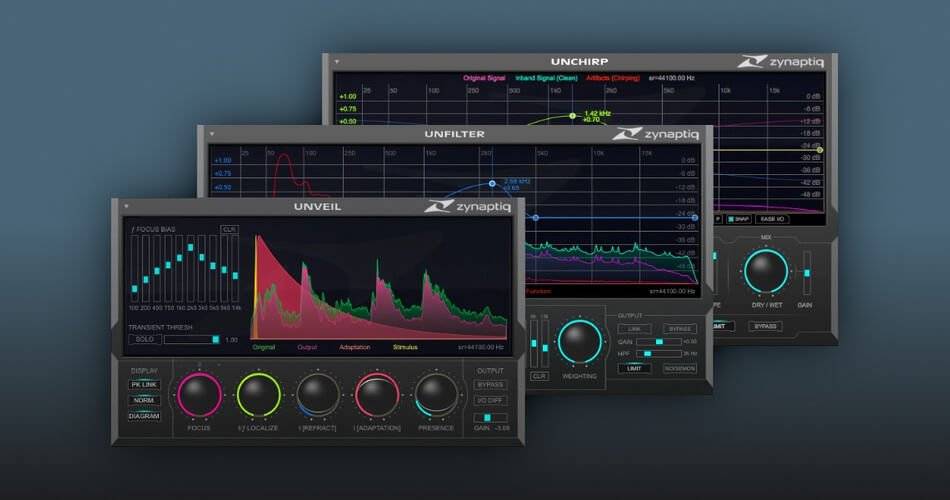Open the UNCHIRP preset menu triangle

click(x=337, y=62)
